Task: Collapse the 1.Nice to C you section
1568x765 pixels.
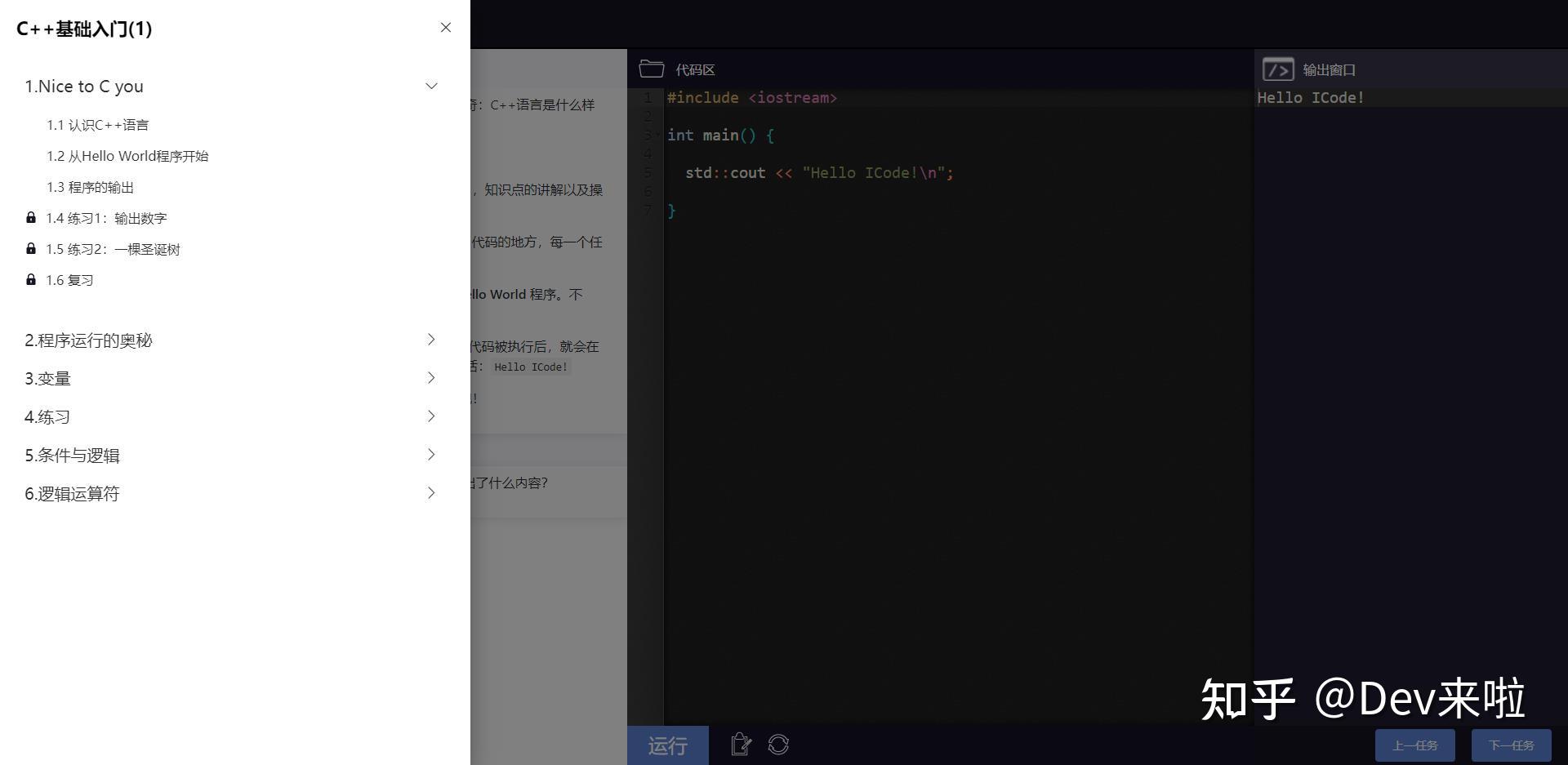Action: point(431,86)
